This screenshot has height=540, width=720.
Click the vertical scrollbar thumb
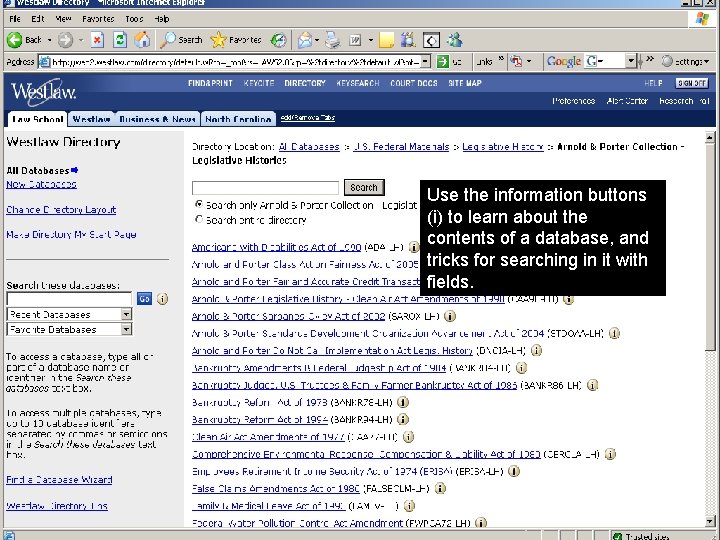pos(709,247)
